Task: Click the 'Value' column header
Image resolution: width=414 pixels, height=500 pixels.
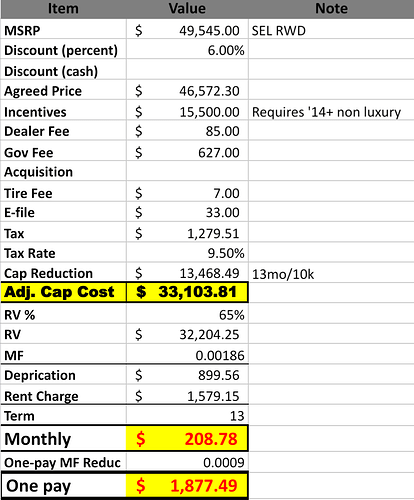Action: (x=187, y=9)
